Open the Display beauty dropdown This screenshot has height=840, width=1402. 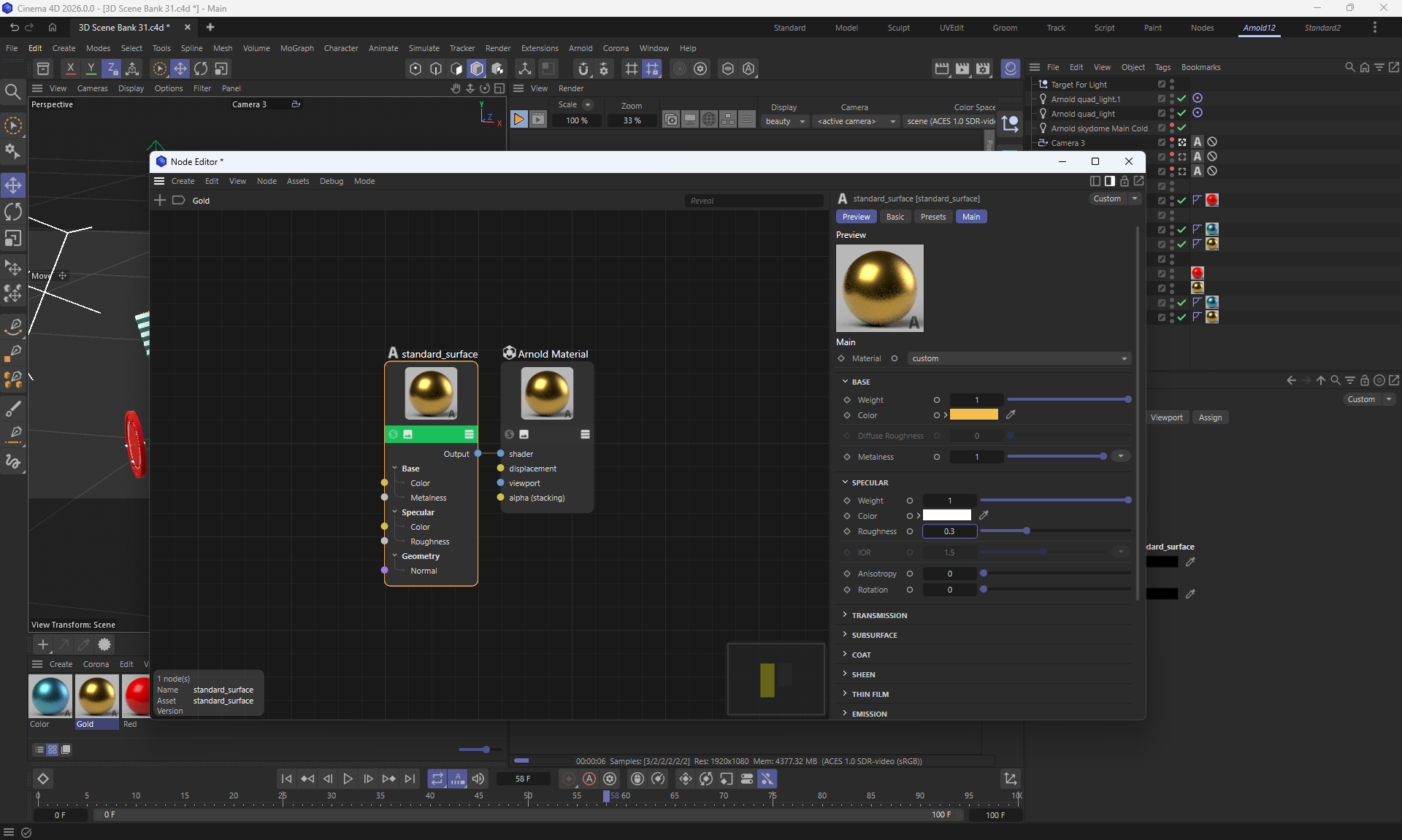point(785,121)
